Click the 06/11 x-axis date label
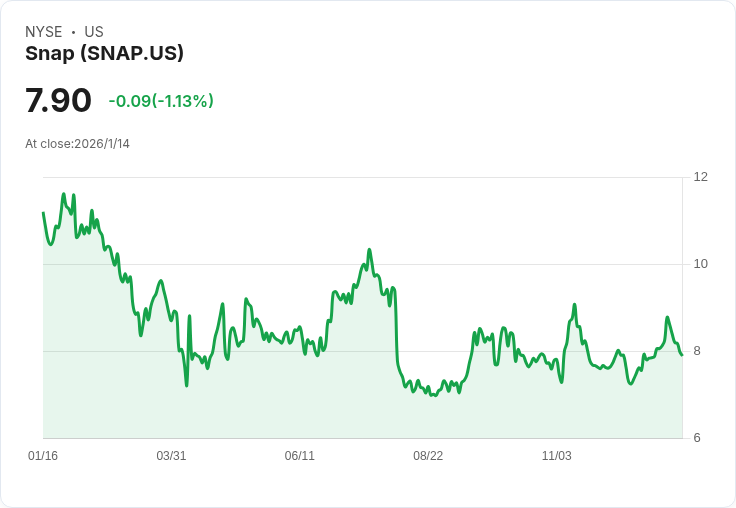The image size is (736, 508). [299, 456]
